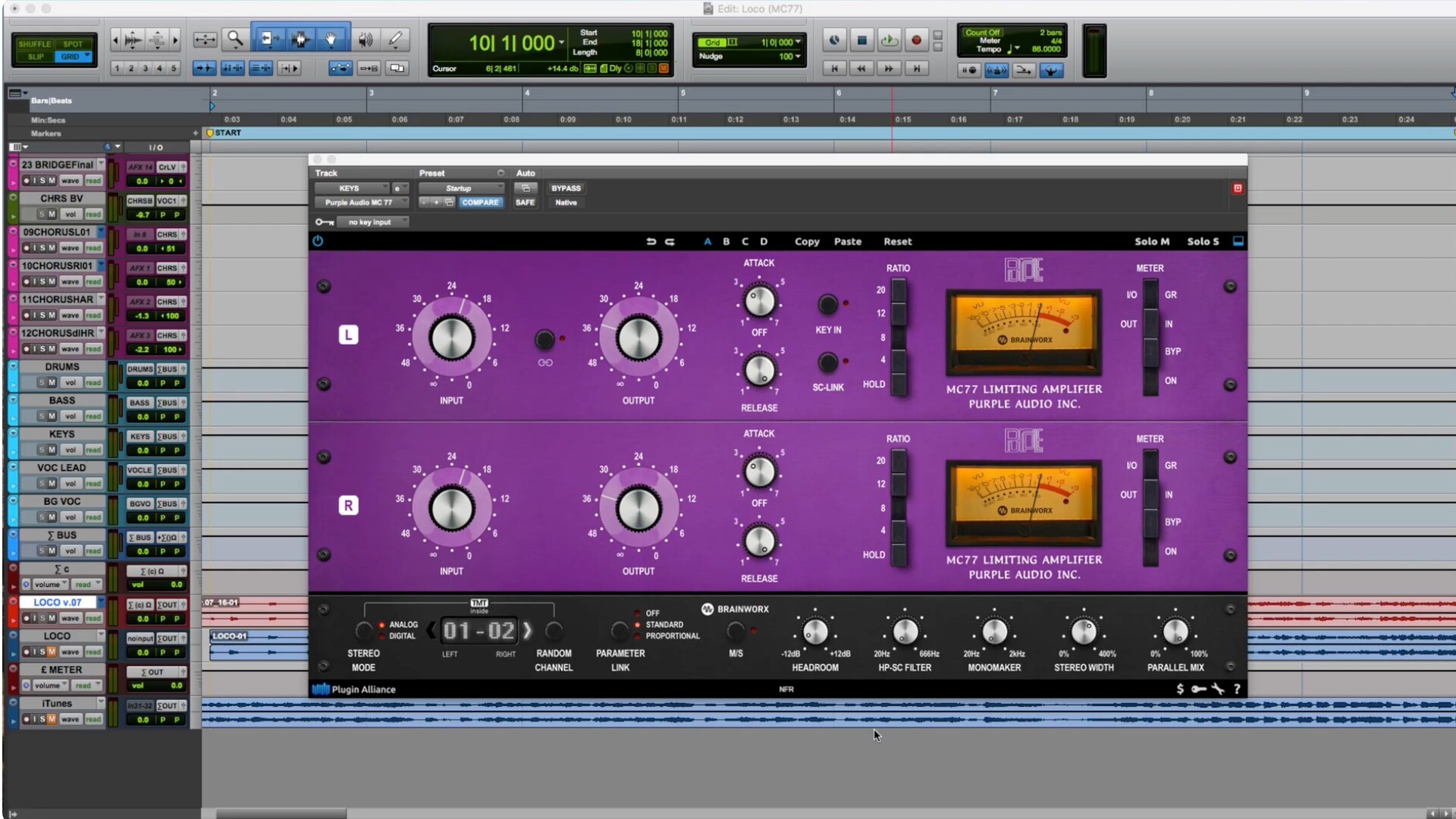Click the horizontal scrollbar thumb at bottom
This screenshot has height=819, width=1456.
click(x=281, y=813)
